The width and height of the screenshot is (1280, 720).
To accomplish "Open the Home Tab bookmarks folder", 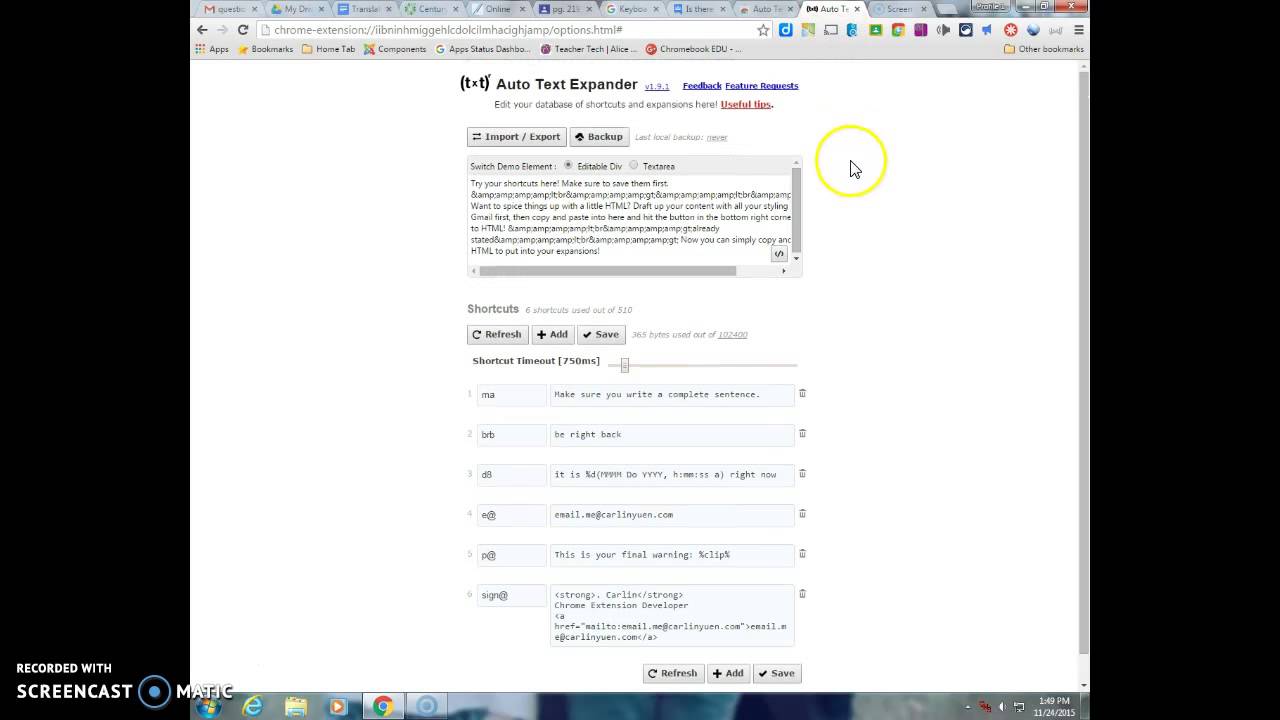I will 328,49.
